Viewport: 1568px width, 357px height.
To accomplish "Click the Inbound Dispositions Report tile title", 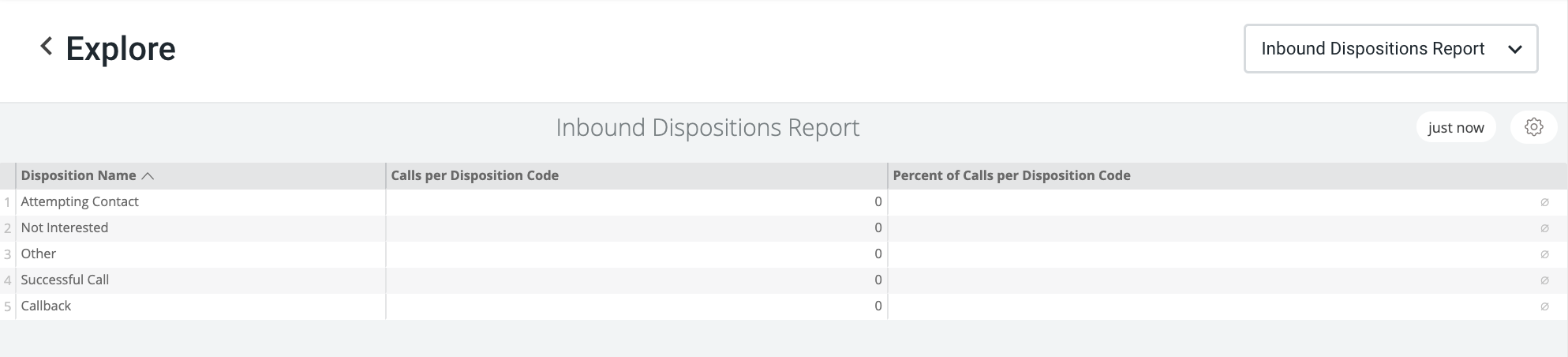I will coord(707,127).
